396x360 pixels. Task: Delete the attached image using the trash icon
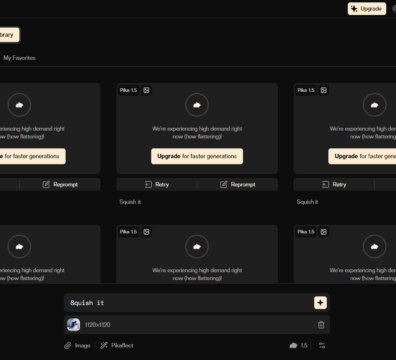coord(321,325)
